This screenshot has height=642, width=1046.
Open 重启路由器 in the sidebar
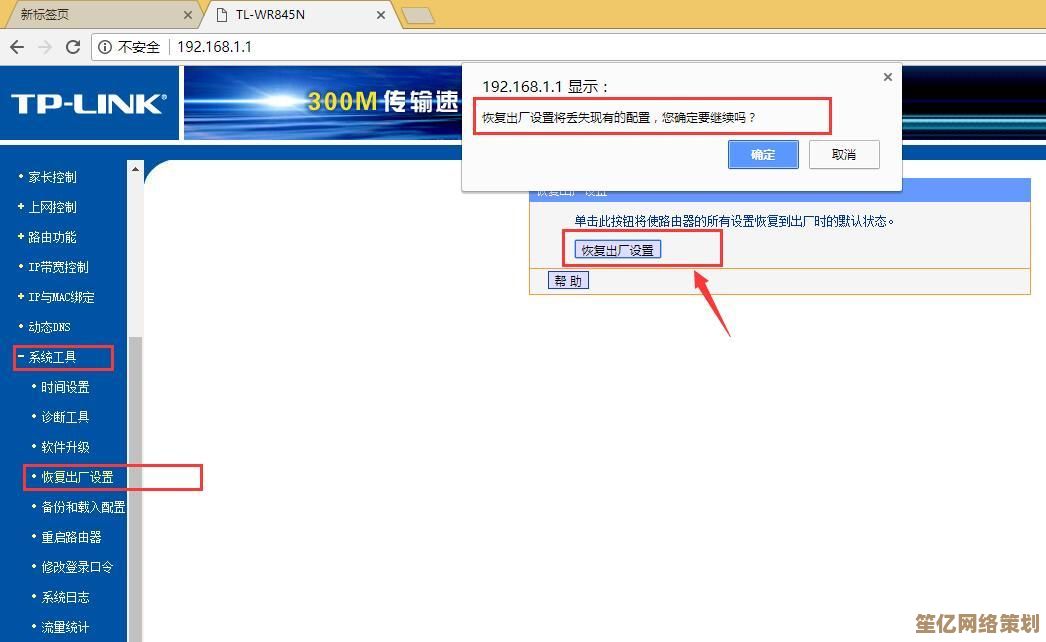(71, 537)
